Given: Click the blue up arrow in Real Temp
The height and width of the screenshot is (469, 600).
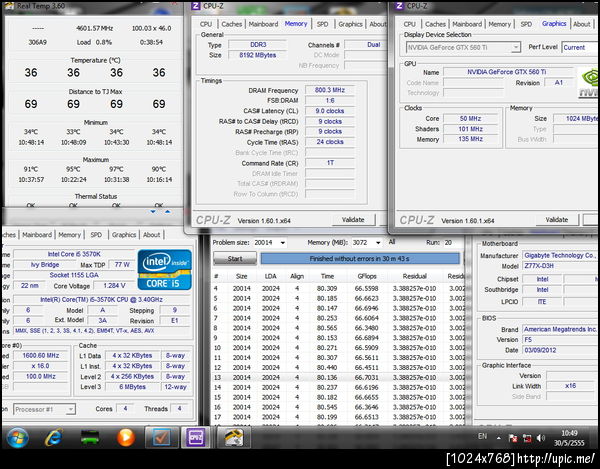Looking at the screenshot, I should point(168,212).
